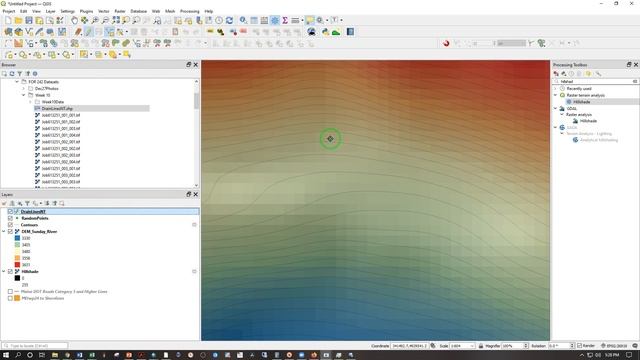Click the Processing Toolbox search field
The width and height of the screenshot is (640, 360).
tap(596, 82)
